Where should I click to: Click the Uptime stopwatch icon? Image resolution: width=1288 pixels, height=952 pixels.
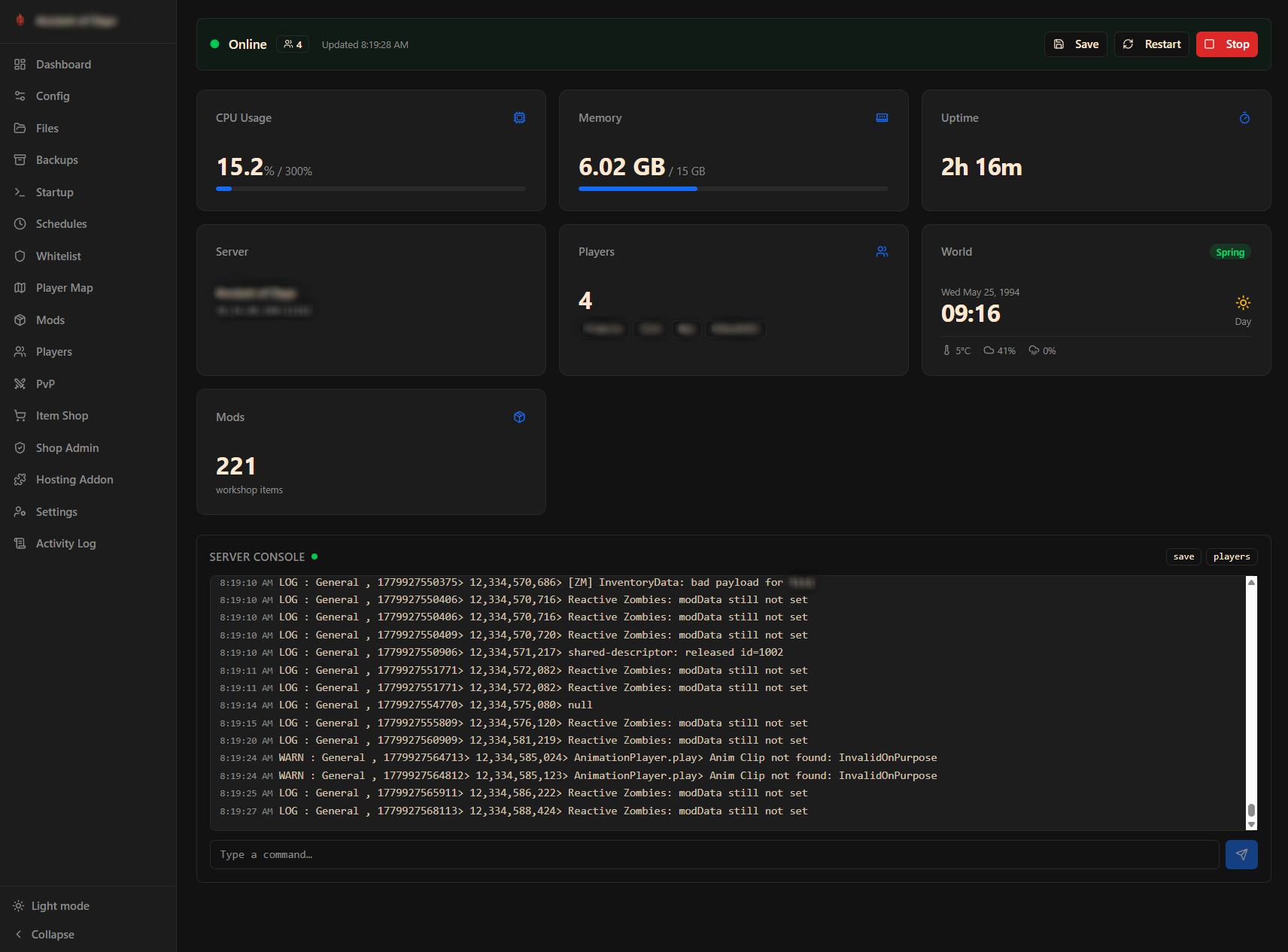1244,118
